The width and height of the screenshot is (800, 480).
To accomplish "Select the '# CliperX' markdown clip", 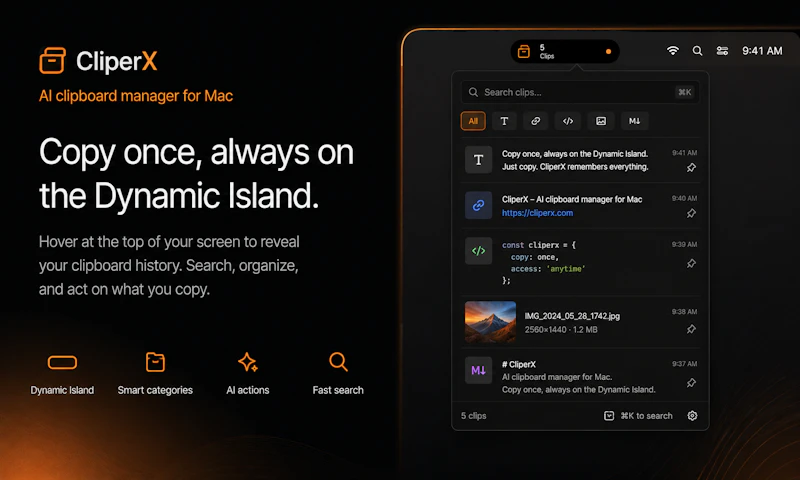I will coord(580,376).
